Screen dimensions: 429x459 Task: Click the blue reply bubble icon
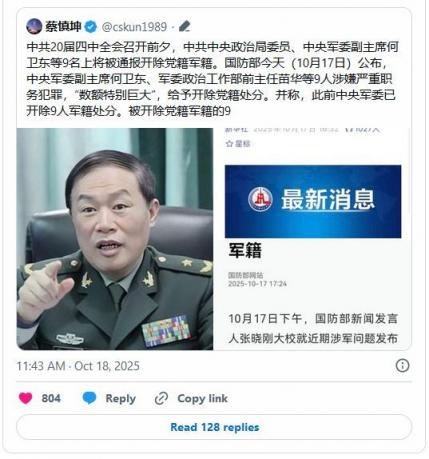[x=89, y=398]
